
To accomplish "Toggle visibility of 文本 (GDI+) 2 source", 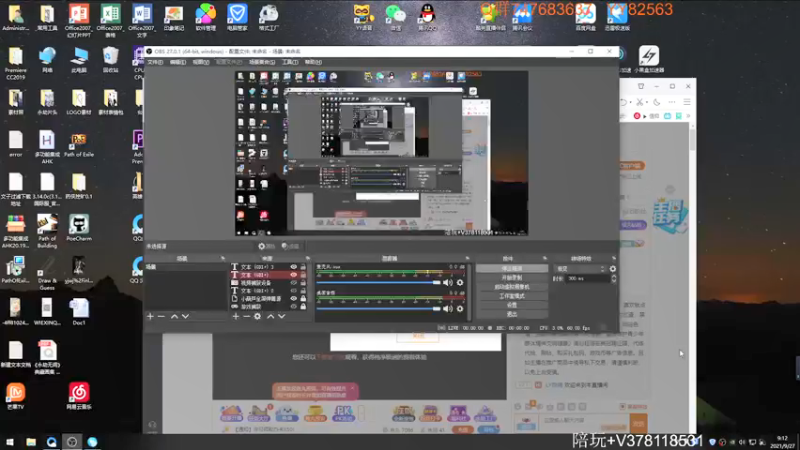I will 293,290.
